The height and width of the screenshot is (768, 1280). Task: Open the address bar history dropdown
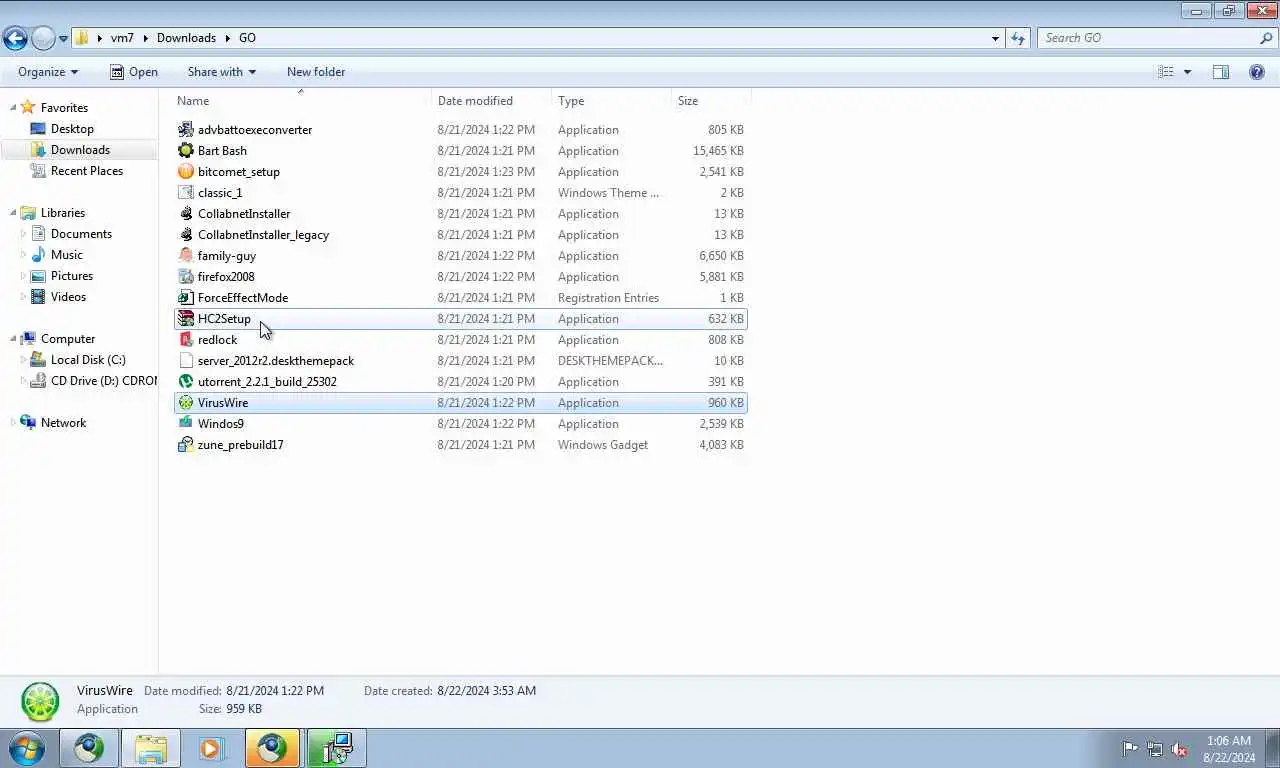995,38
